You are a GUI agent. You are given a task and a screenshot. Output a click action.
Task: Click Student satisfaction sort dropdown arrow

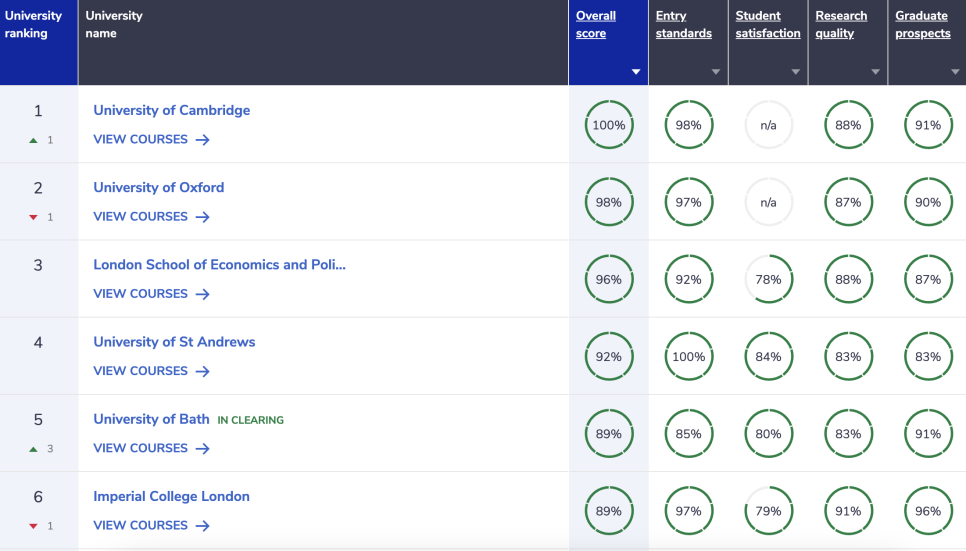[795, 72]
